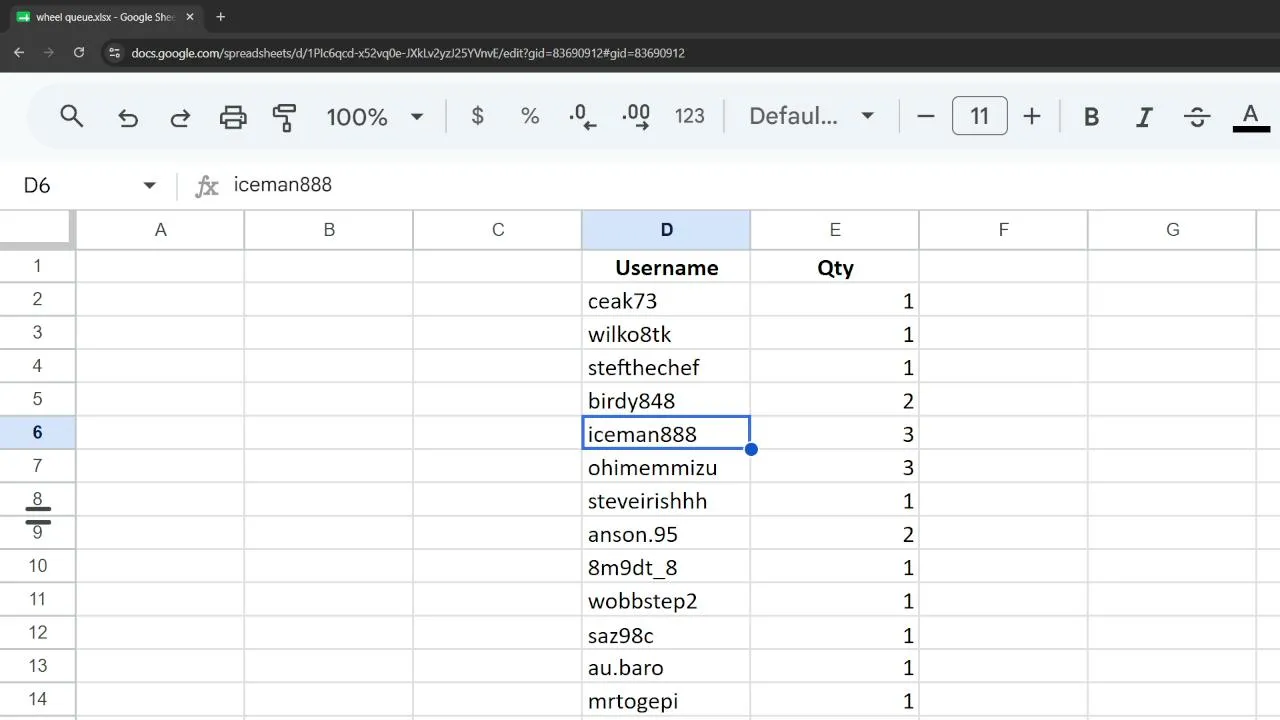
Task: Click the Qty header cell
Action: point(835,267)
